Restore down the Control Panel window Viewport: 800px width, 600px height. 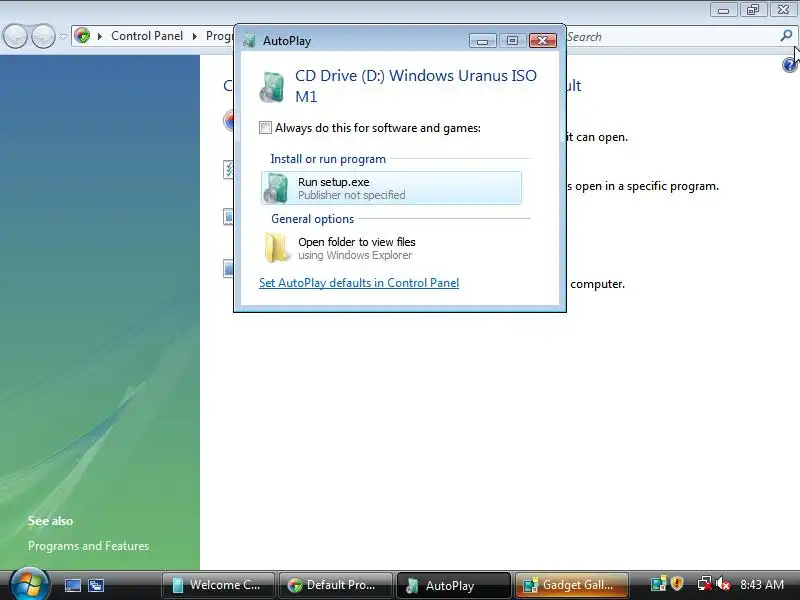coord(753,10)
